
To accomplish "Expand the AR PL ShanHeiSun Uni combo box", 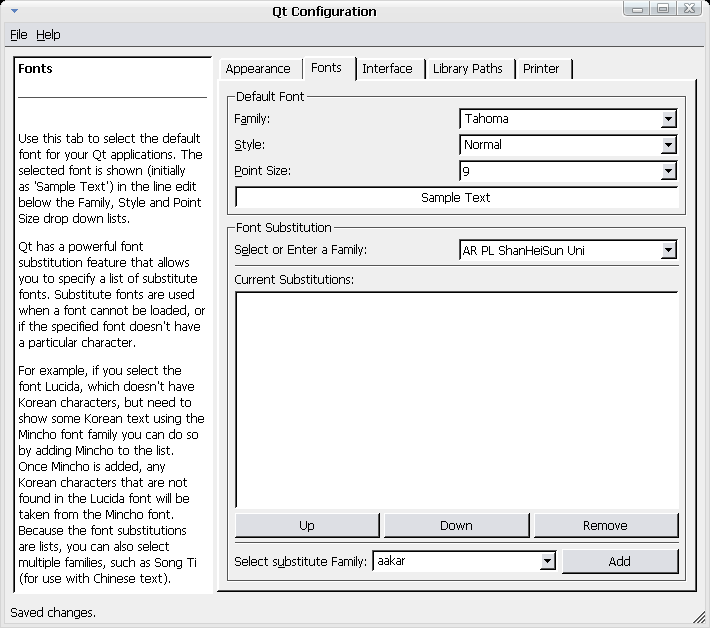I will (x=568, y=250).
